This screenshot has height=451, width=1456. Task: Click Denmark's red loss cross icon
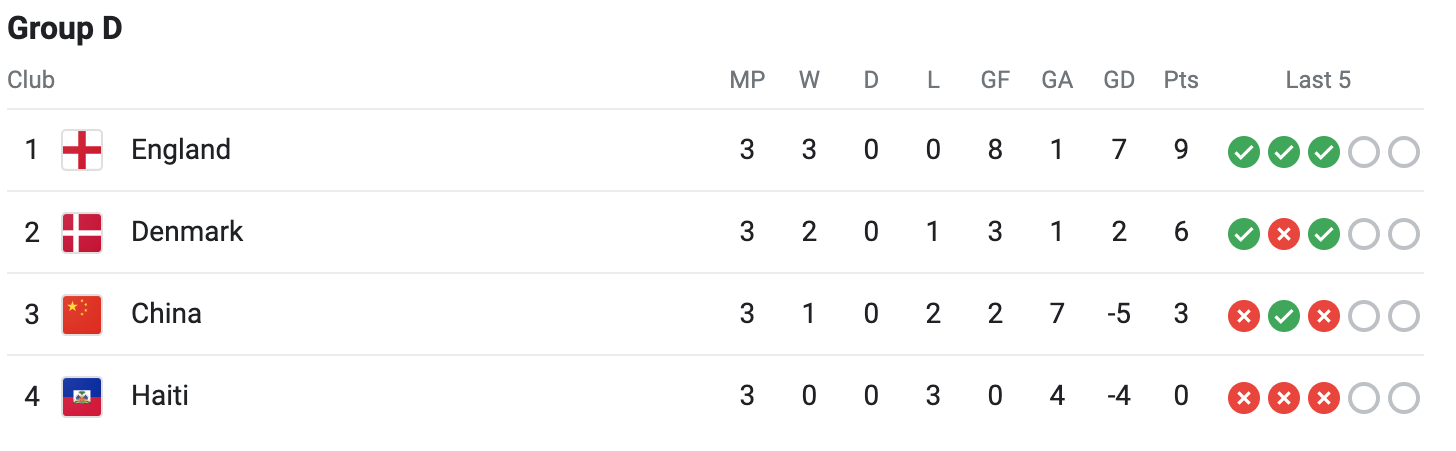pyautogui.click(x=1283, y=235)
